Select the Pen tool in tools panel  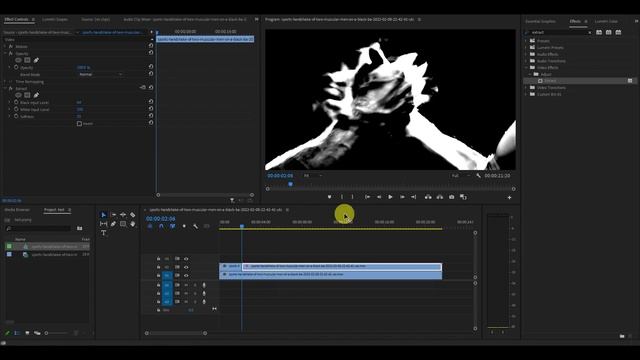113,224
